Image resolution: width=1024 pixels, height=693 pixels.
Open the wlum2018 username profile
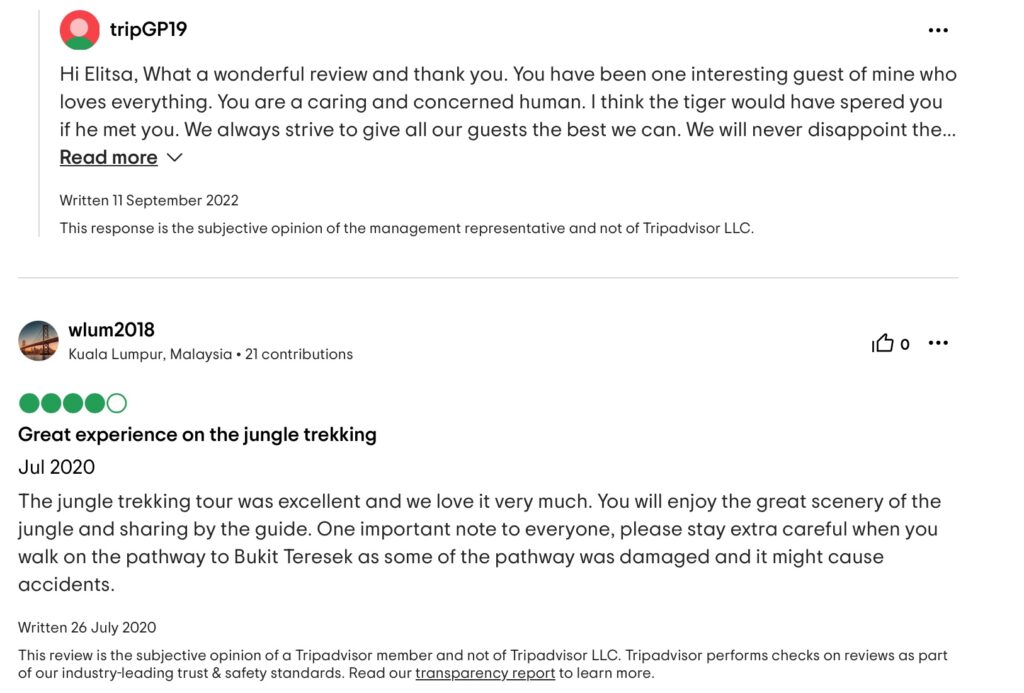click(x=111, y=330)
